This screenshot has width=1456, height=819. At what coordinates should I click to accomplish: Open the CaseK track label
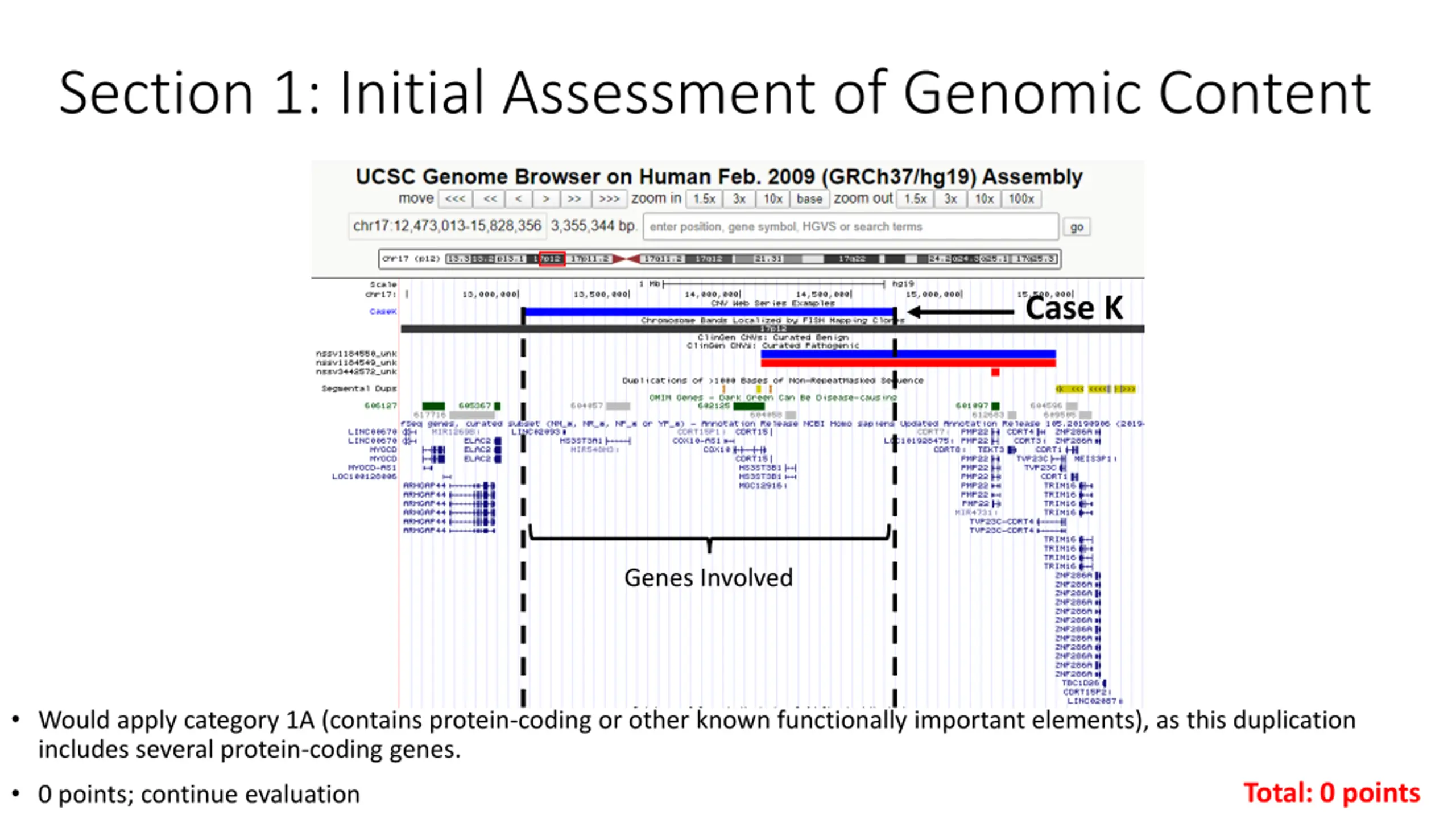pos(383,312)
